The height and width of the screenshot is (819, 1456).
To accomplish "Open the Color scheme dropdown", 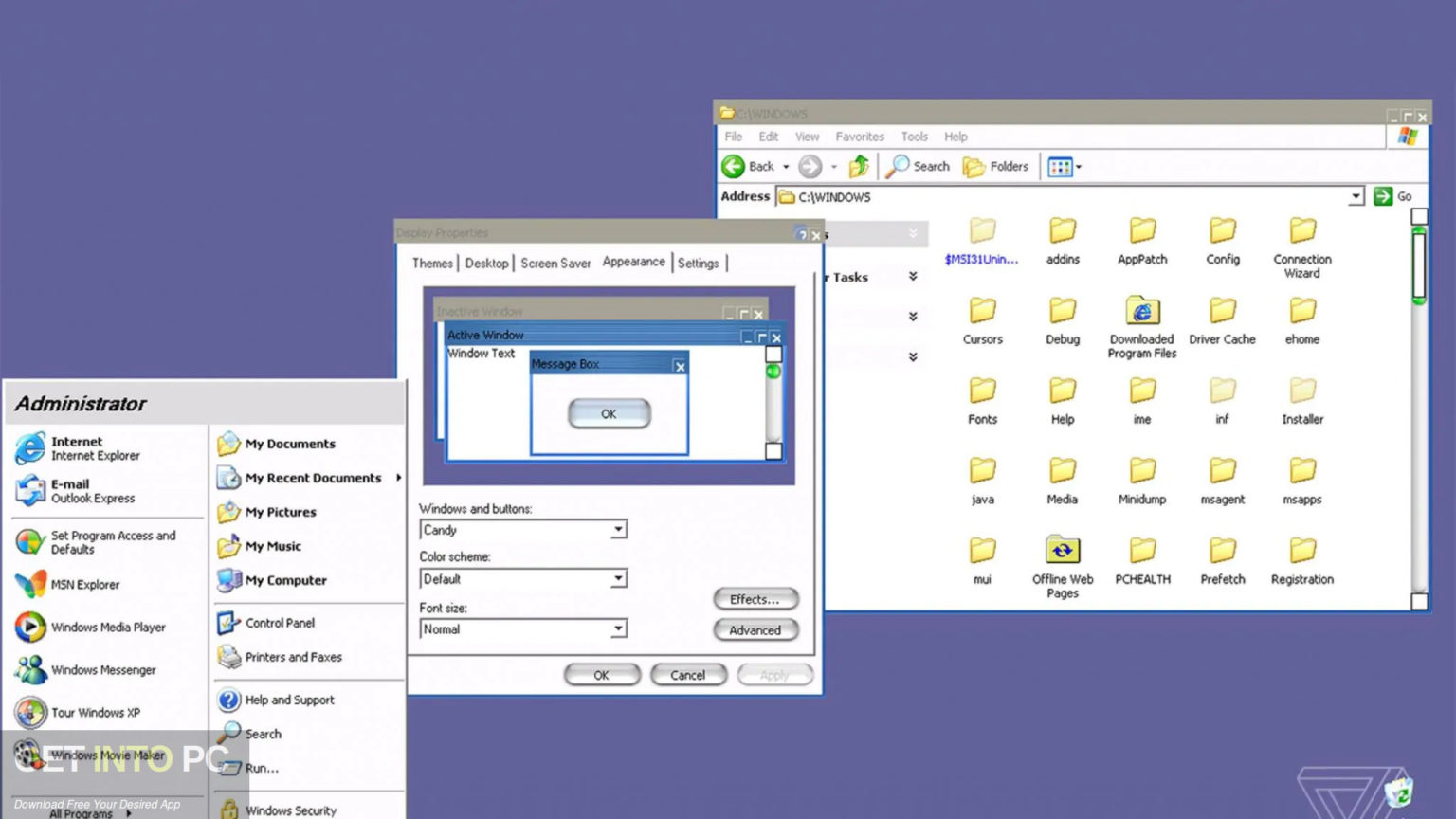I will [617, 578].
